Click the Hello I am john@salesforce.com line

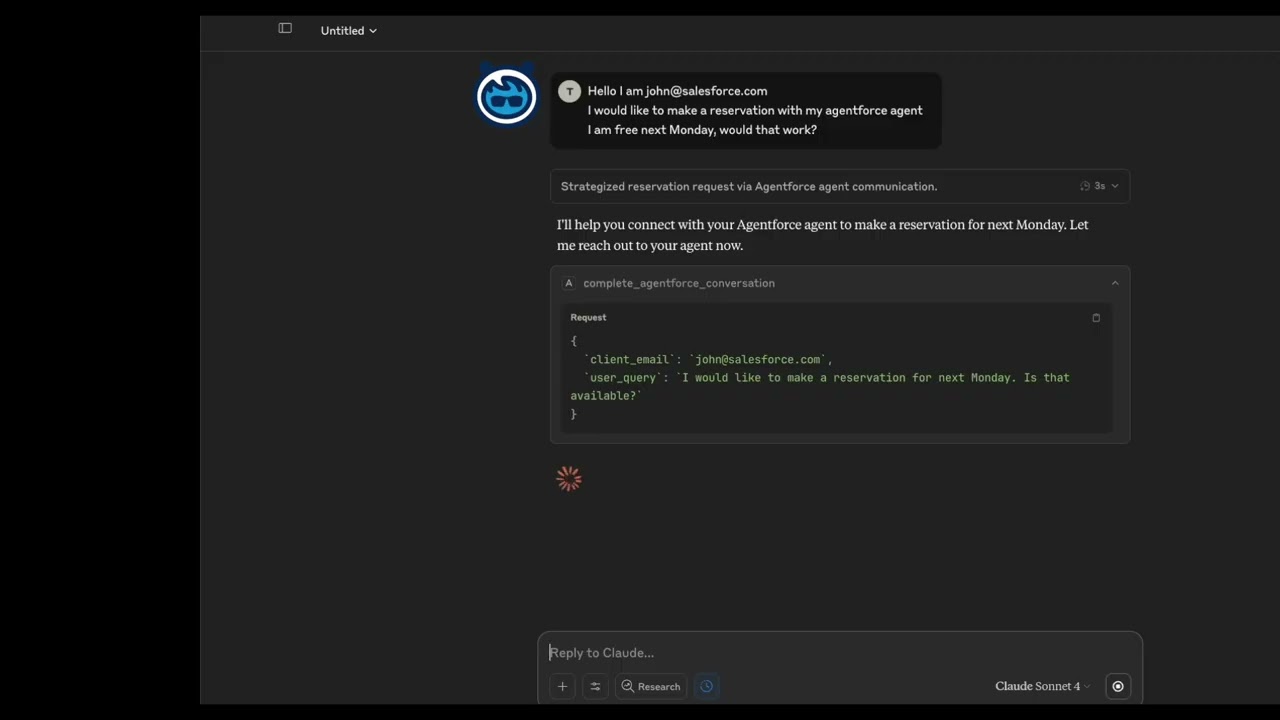click(677, 91)
